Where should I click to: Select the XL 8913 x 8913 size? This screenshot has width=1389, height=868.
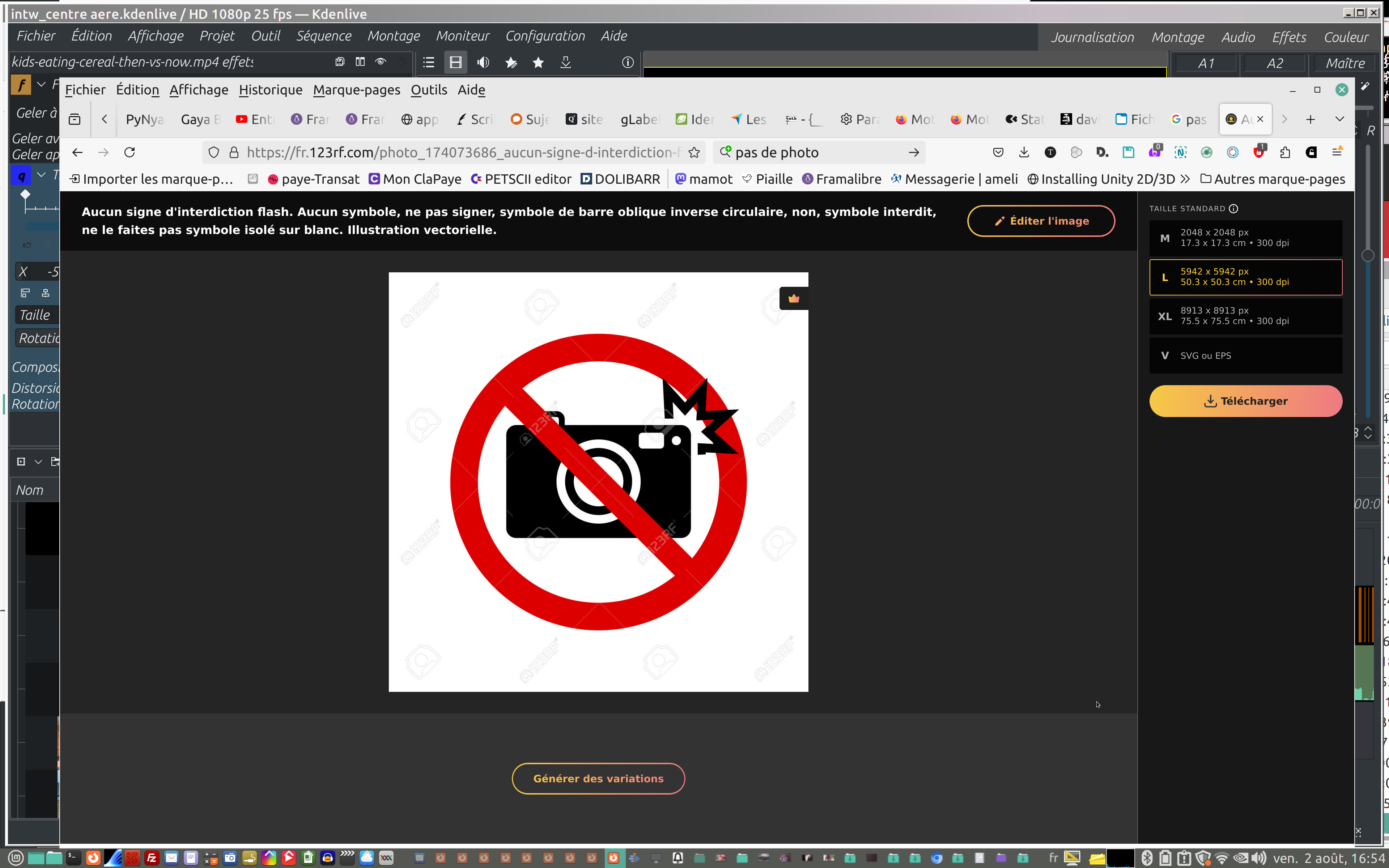[1245, 316]
